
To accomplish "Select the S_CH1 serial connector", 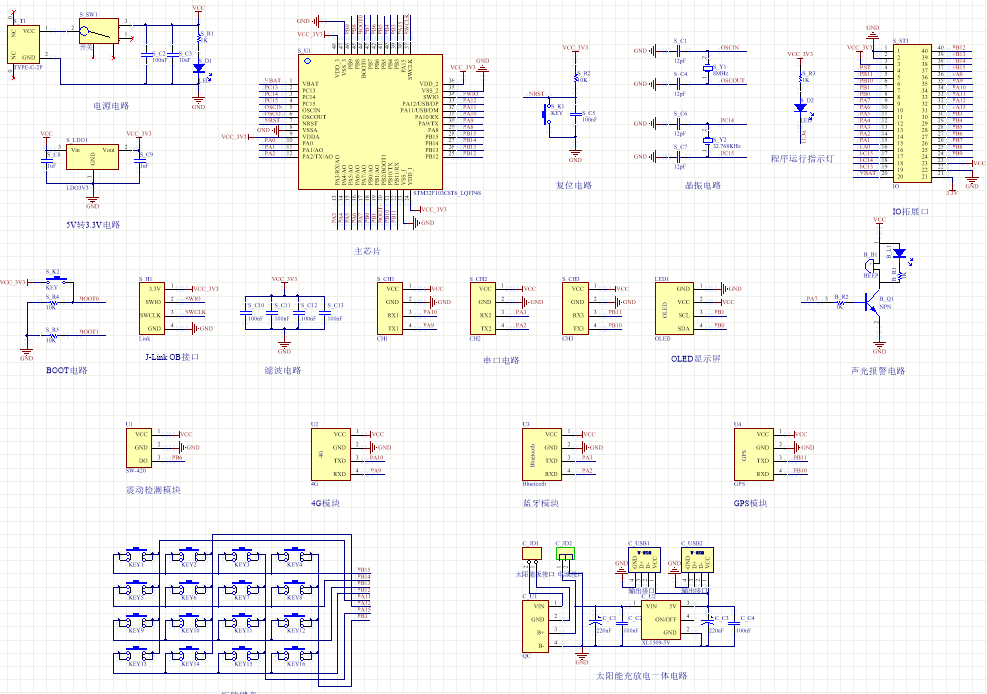I will (x=390, y=308).
